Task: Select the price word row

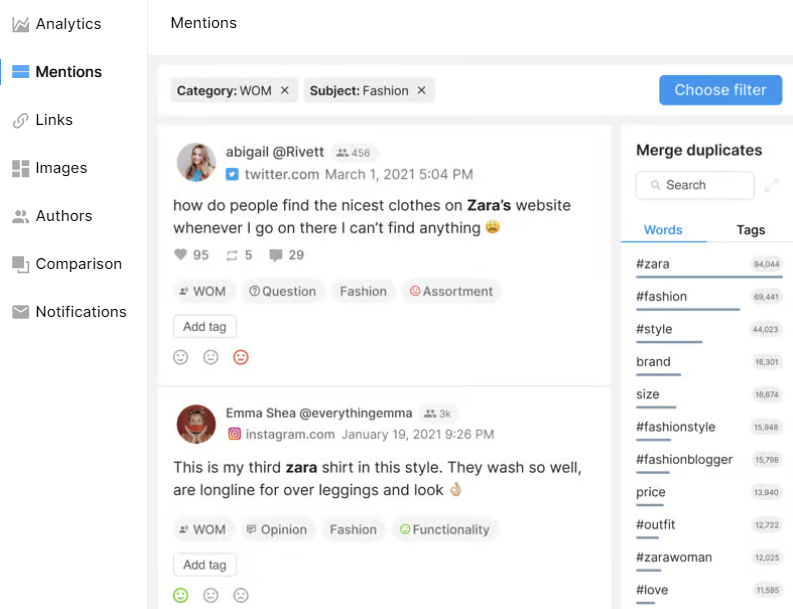Action: click(x=709, y=495)
